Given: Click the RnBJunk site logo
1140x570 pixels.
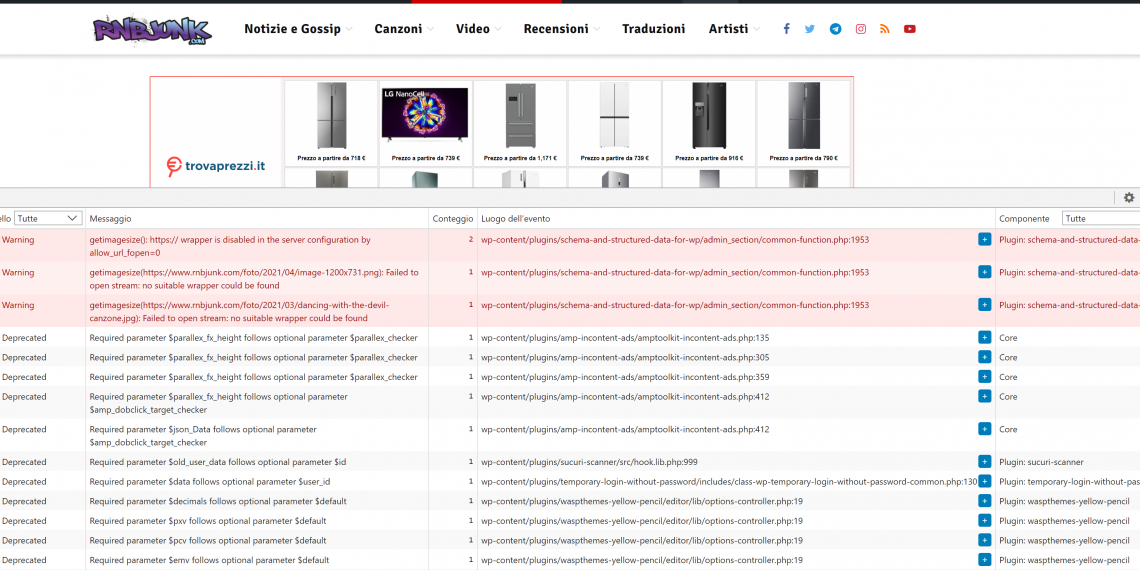Looking at the screenshot, I should pyautogui.click(x=152, y=29).
